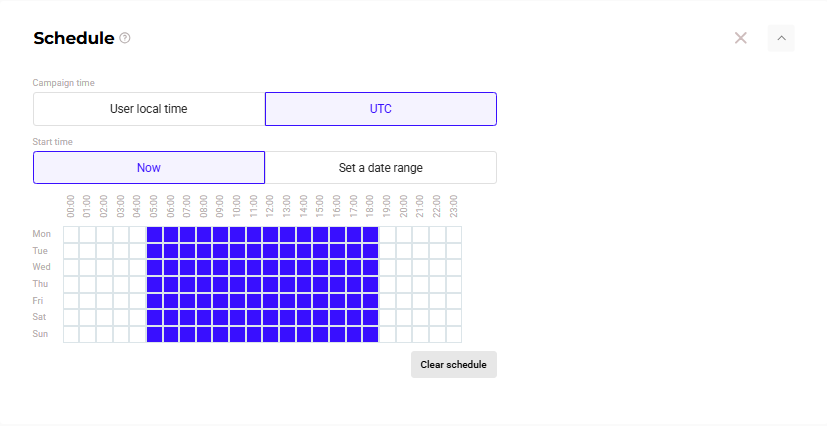Select the 23:00 column header
This screenshot has width=827, height=426.
pos(454,206)
